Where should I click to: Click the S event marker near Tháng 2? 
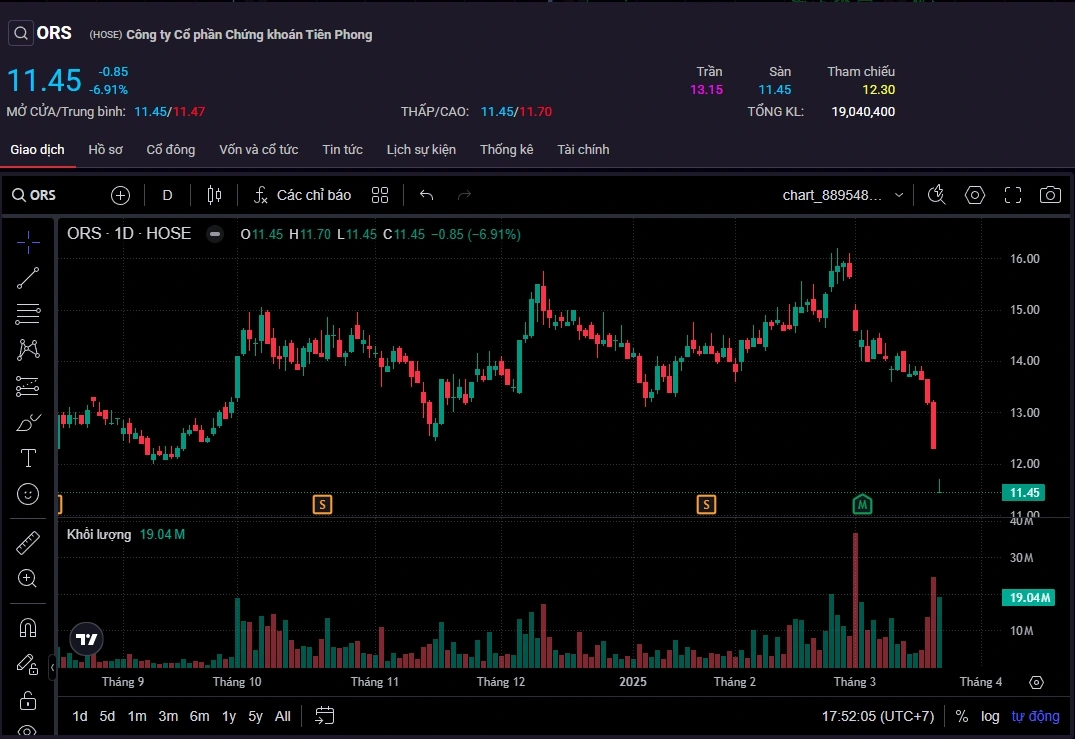coord(706,505)
